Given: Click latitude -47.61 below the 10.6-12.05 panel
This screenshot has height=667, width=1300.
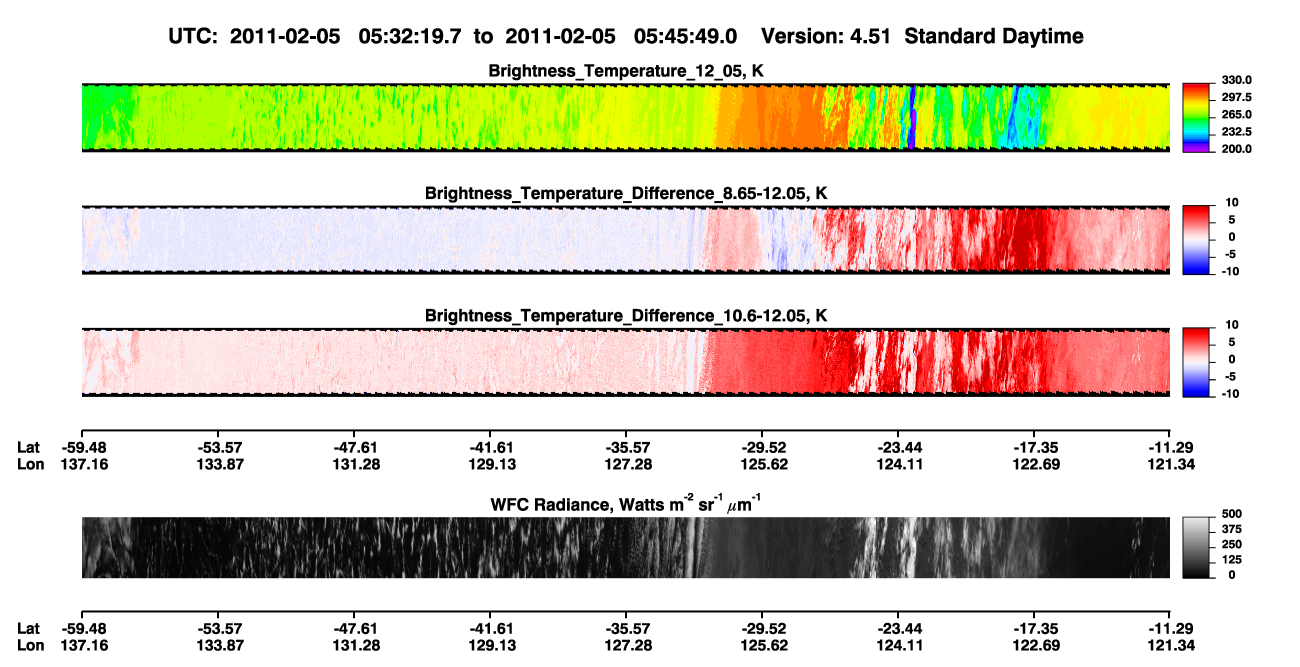Looking at the screenshot, I should click(353, 447).
